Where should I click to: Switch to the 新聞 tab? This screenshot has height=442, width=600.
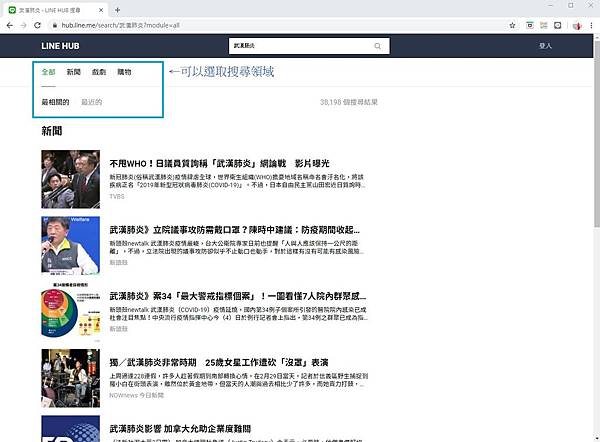[73, 72]
